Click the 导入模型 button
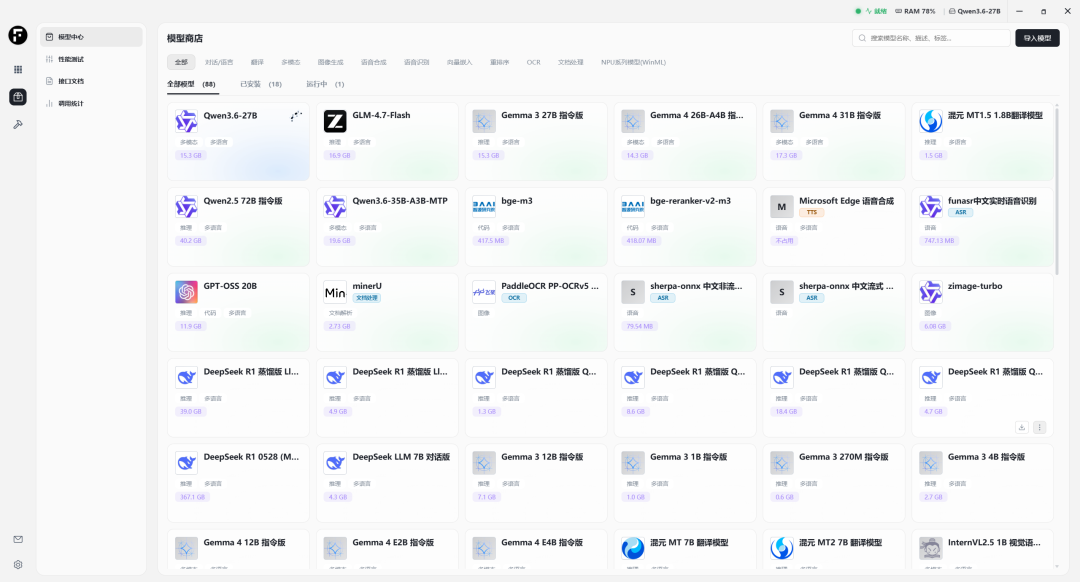 (1037, 38)
